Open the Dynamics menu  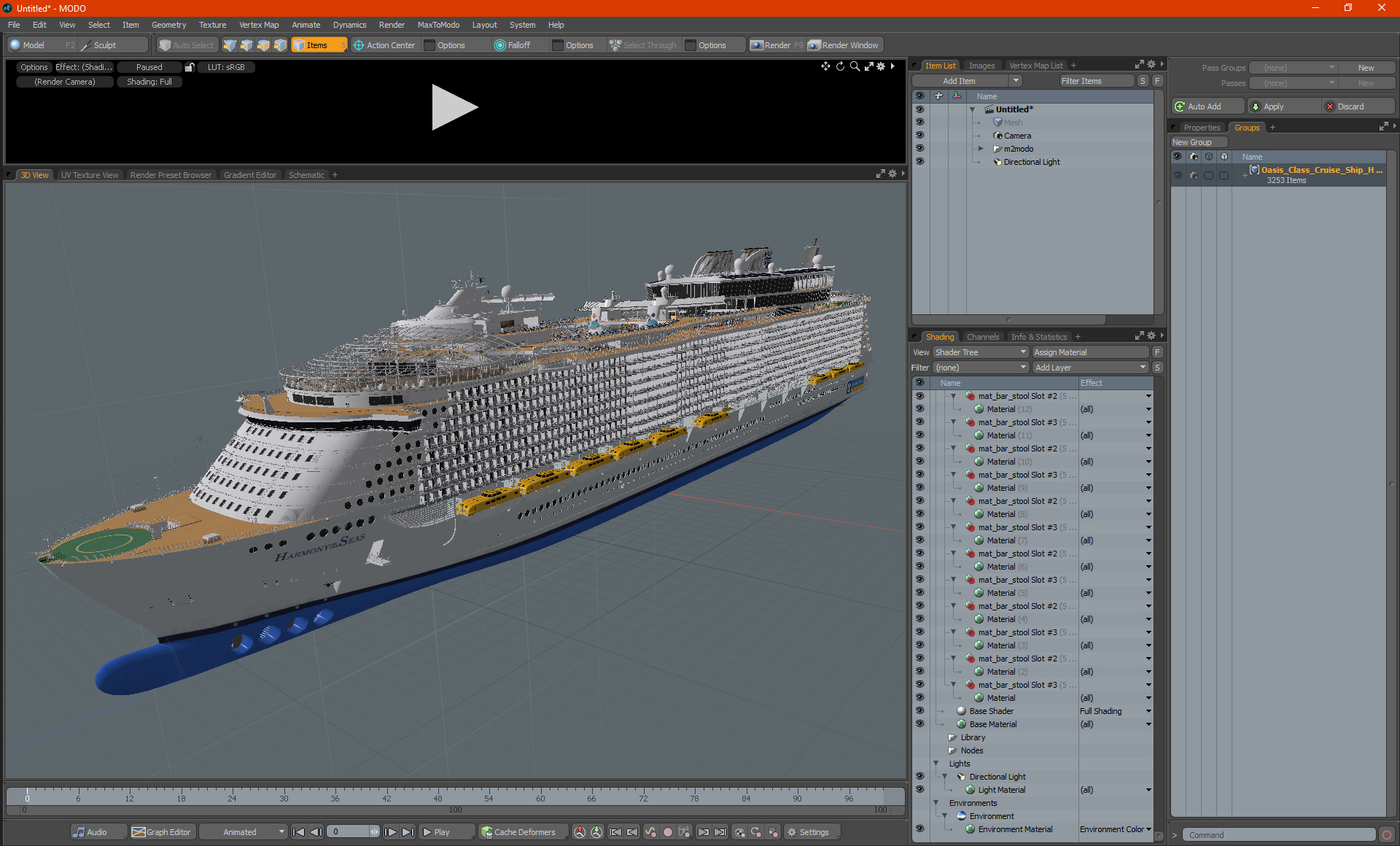pyautogui.click(x=349, y=25)
